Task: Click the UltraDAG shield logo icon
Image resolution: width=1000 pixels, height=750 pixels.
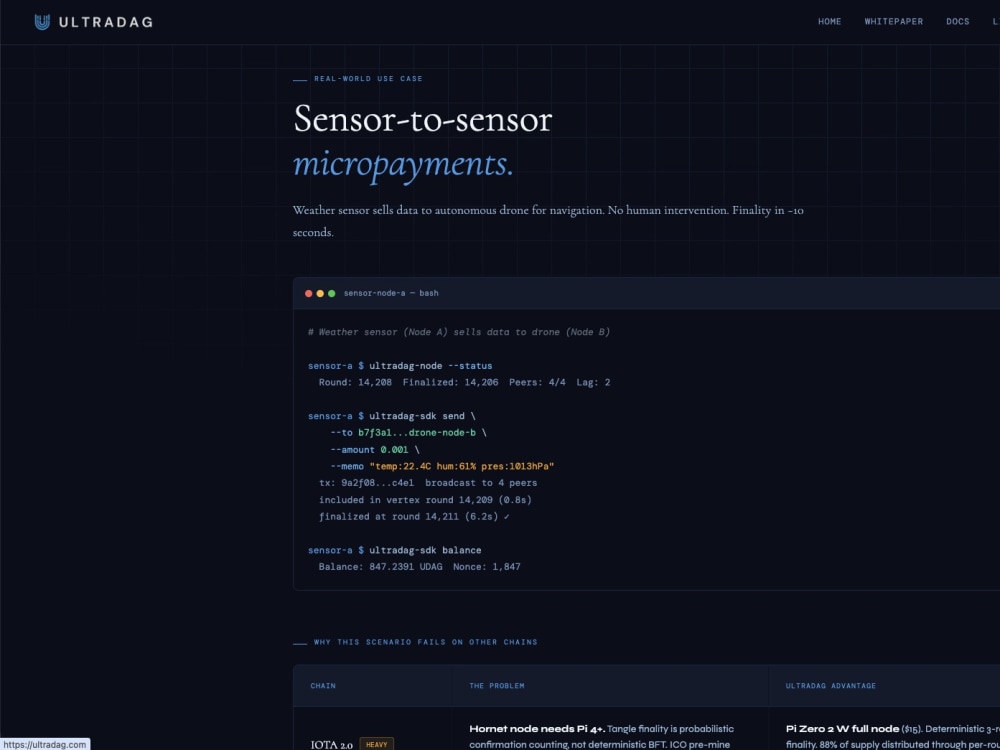Action: click(42, 22)
